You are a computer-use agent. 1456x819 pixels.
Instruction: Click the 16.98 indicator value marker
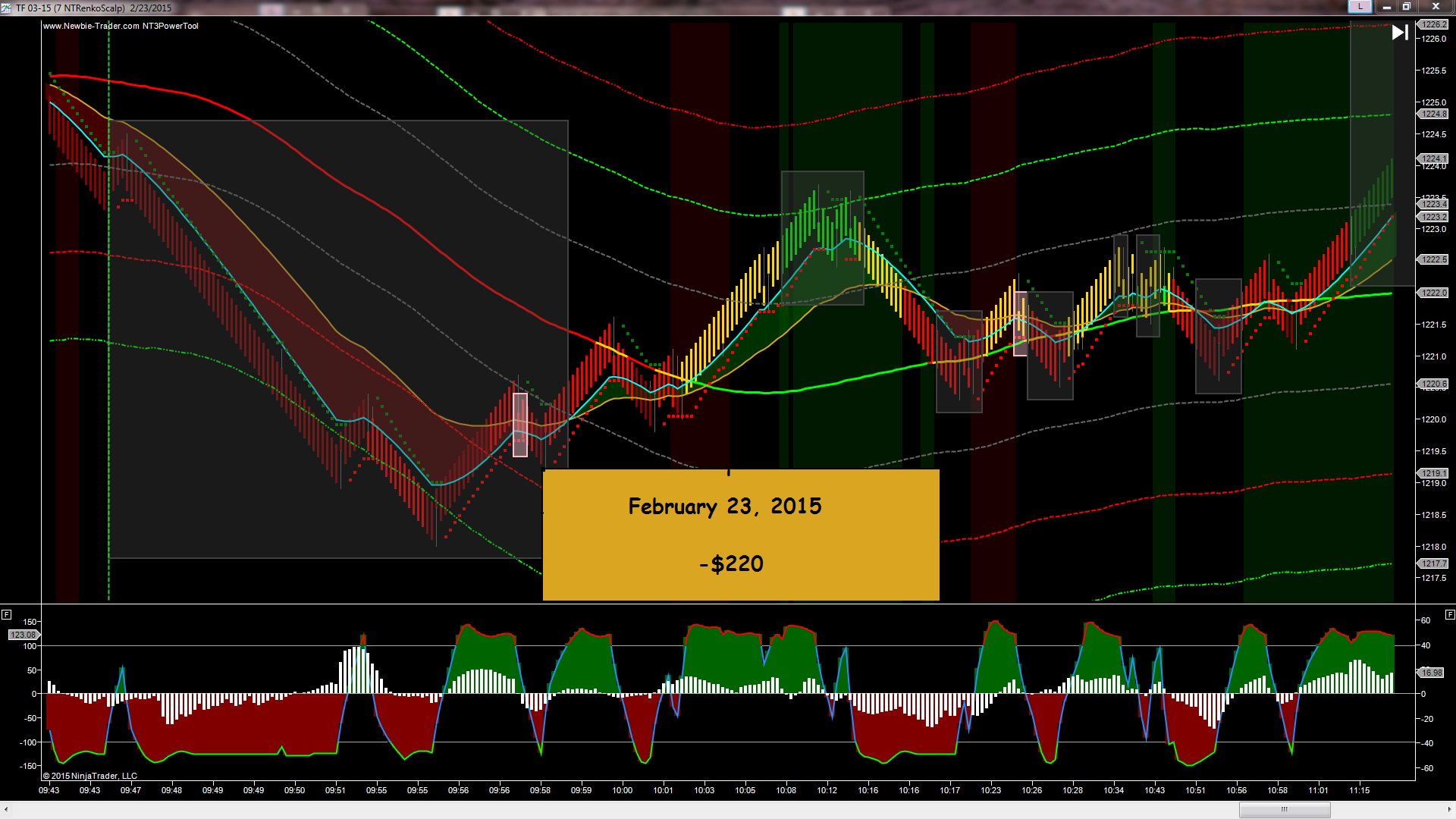(1432, 673)
